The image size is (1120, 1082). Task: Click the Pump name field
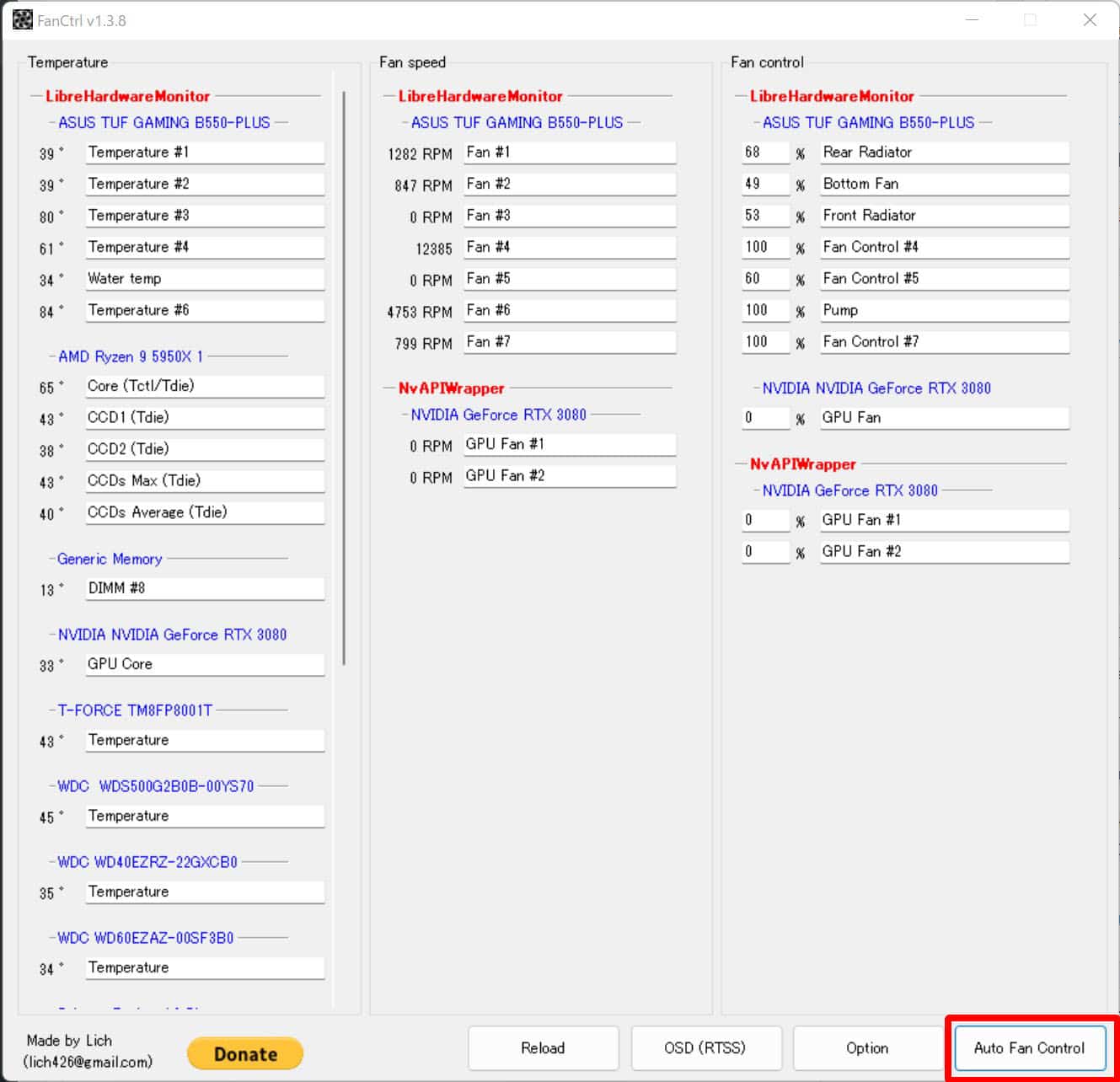[x=945, y=311]
